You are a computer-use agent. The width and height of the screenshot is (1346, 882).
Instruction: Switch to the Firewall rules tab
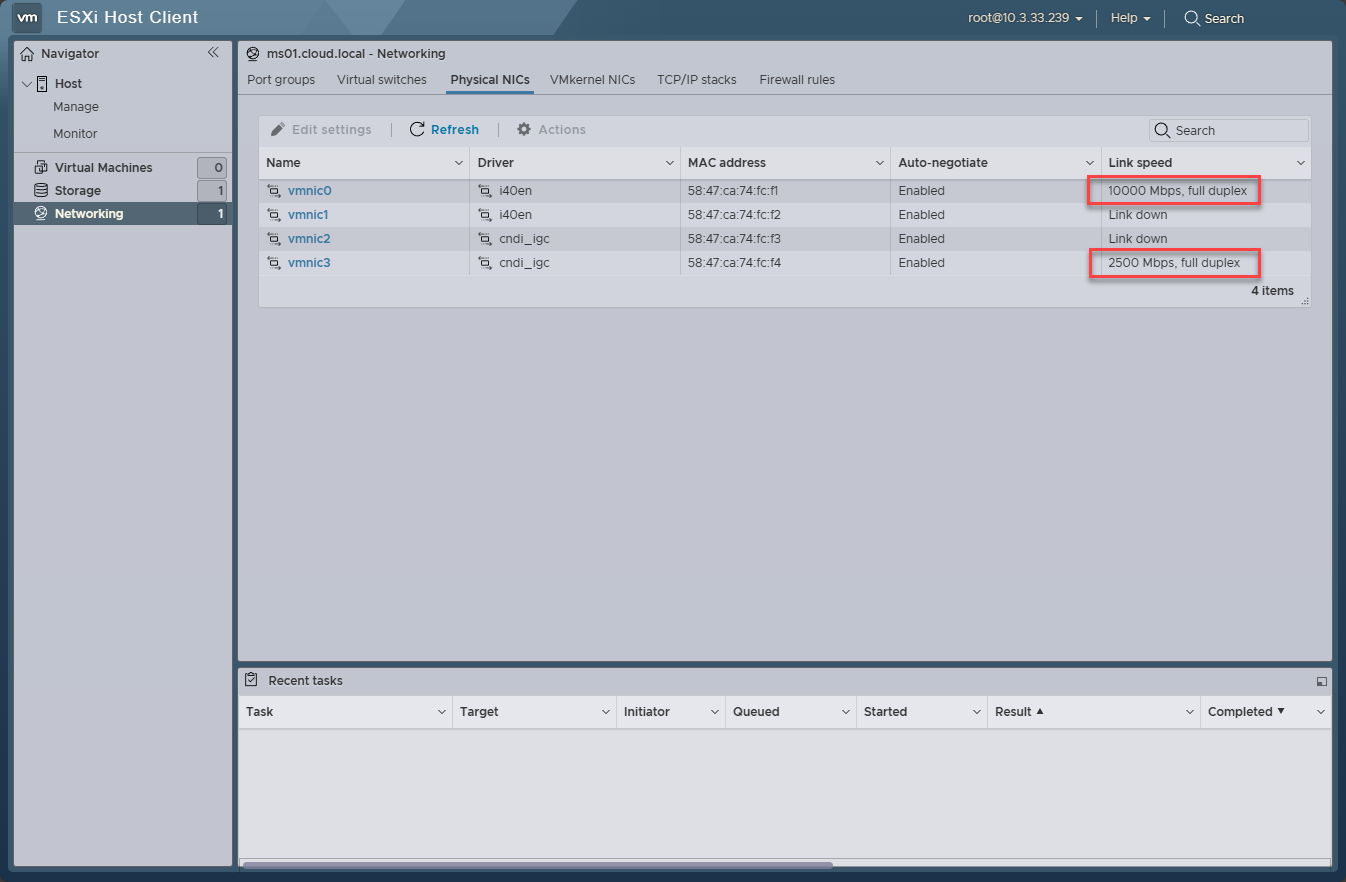[x=797, y=80]
